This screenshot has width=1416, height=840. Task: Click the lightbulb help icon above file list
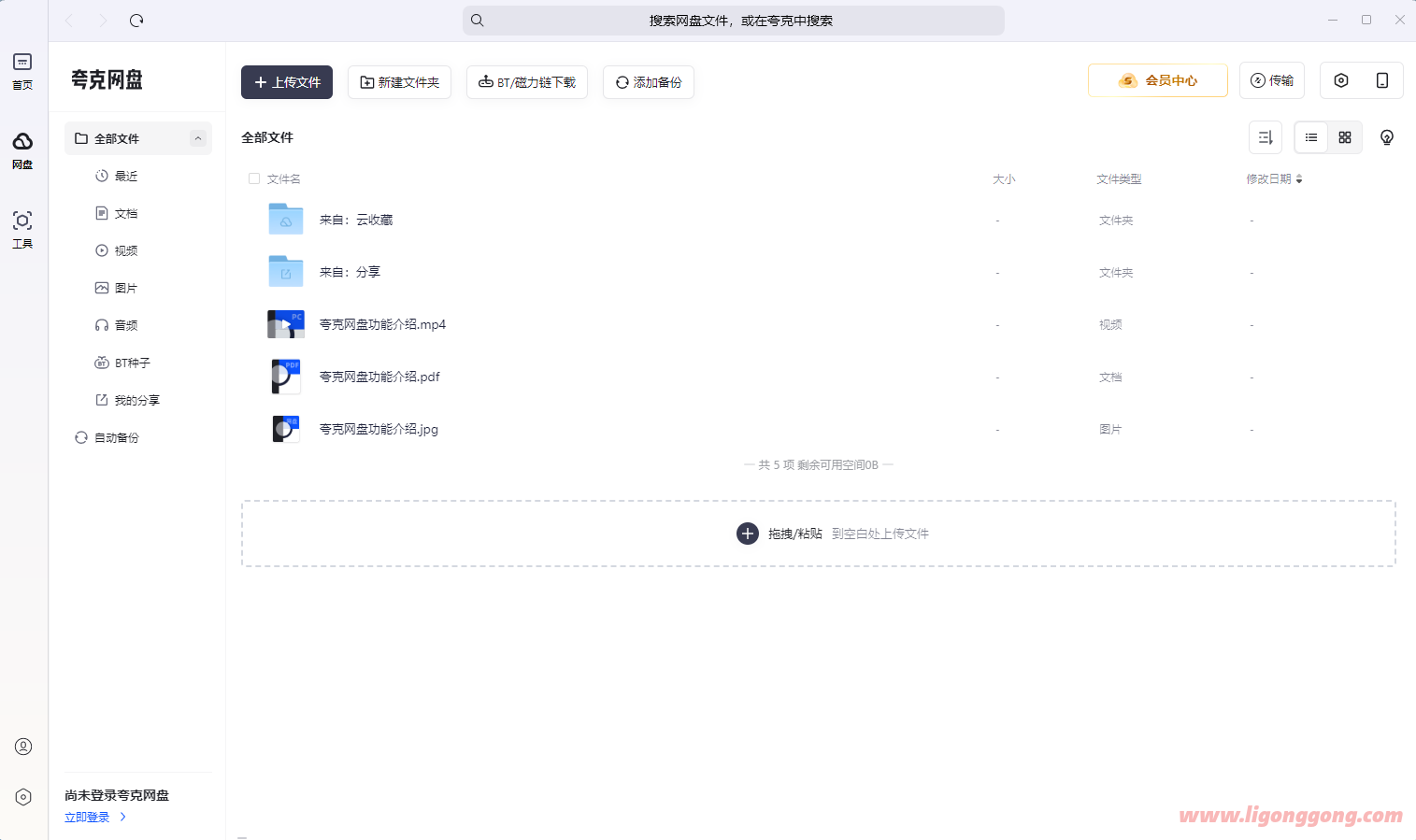1386,137
